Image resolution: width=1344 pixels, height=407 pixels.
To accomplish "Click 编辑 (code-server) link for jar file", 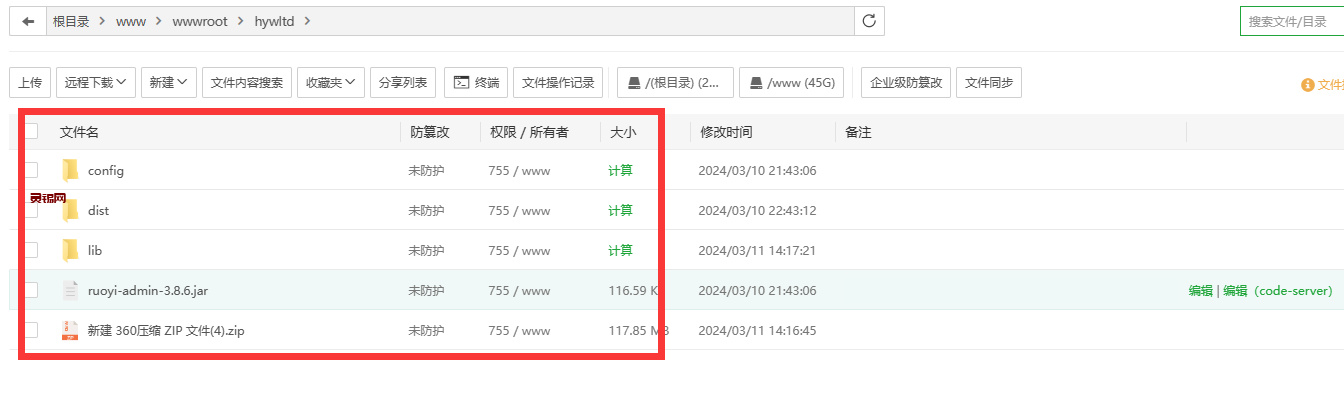I will 1277,291.
